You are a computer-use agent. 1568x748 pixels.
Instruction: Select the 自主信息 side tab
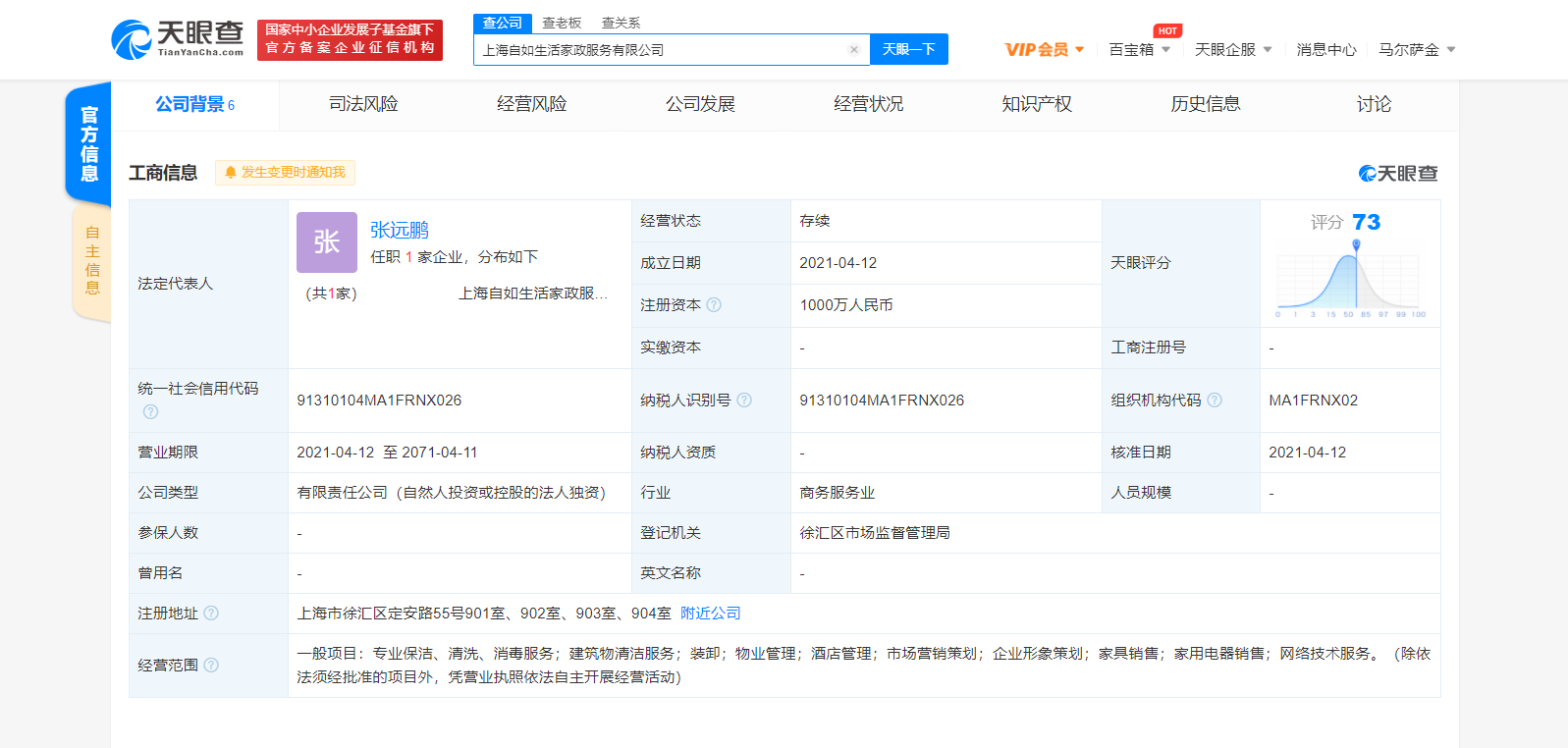coord(92,260)
